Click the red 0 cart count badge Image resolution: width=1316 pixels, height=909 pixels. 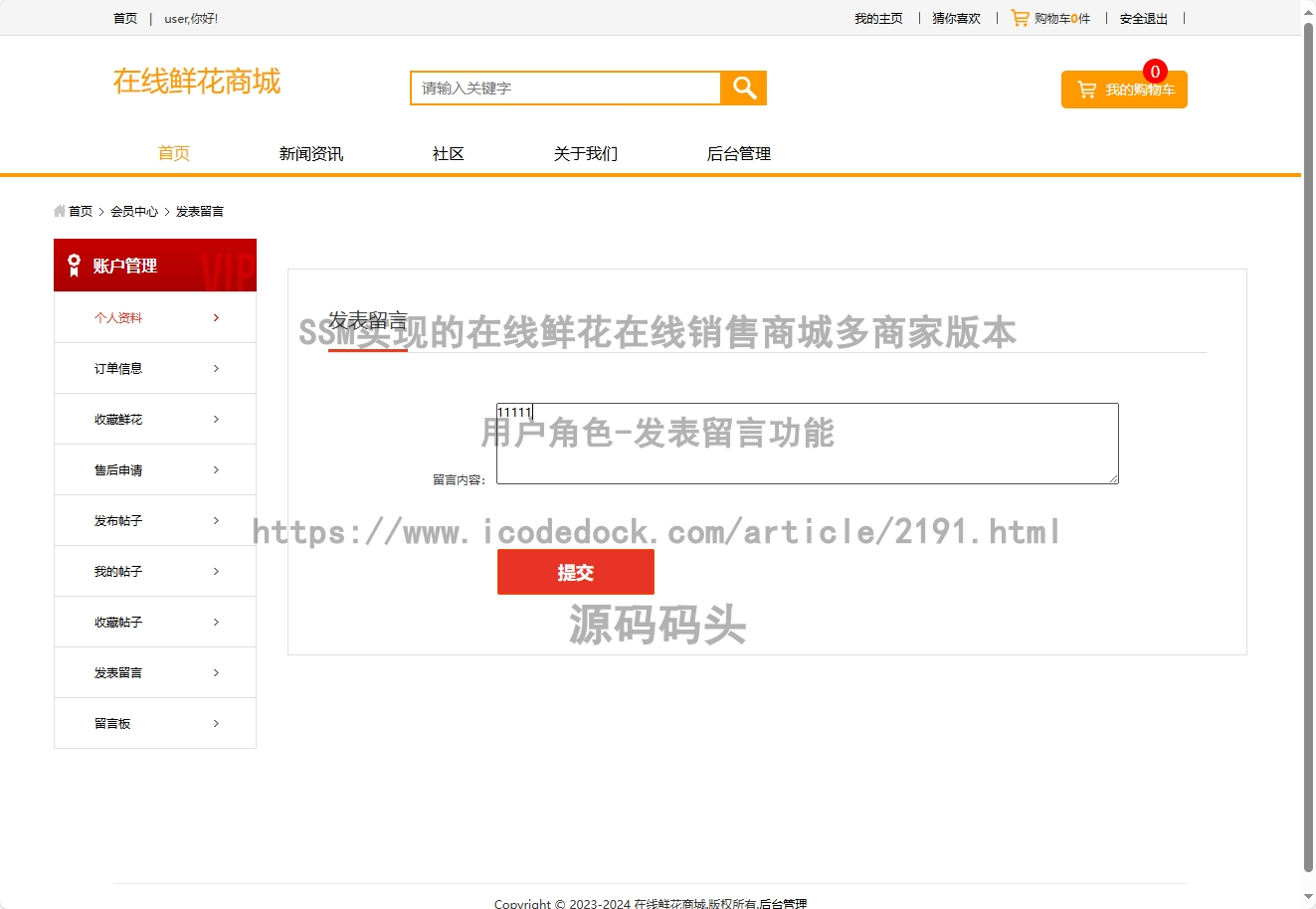click(x=1155, y=72)
